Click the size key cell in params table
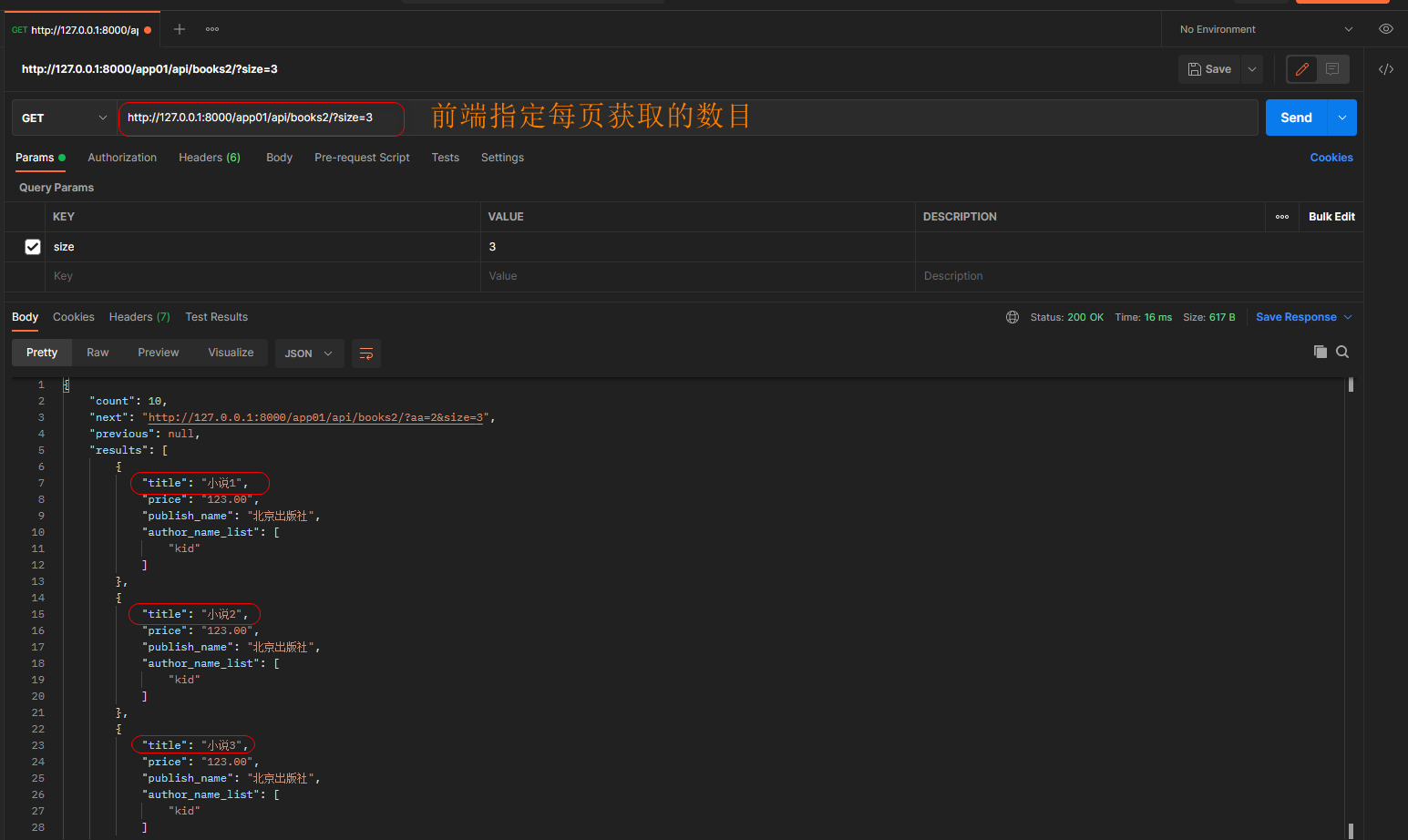 pos(262,247)
